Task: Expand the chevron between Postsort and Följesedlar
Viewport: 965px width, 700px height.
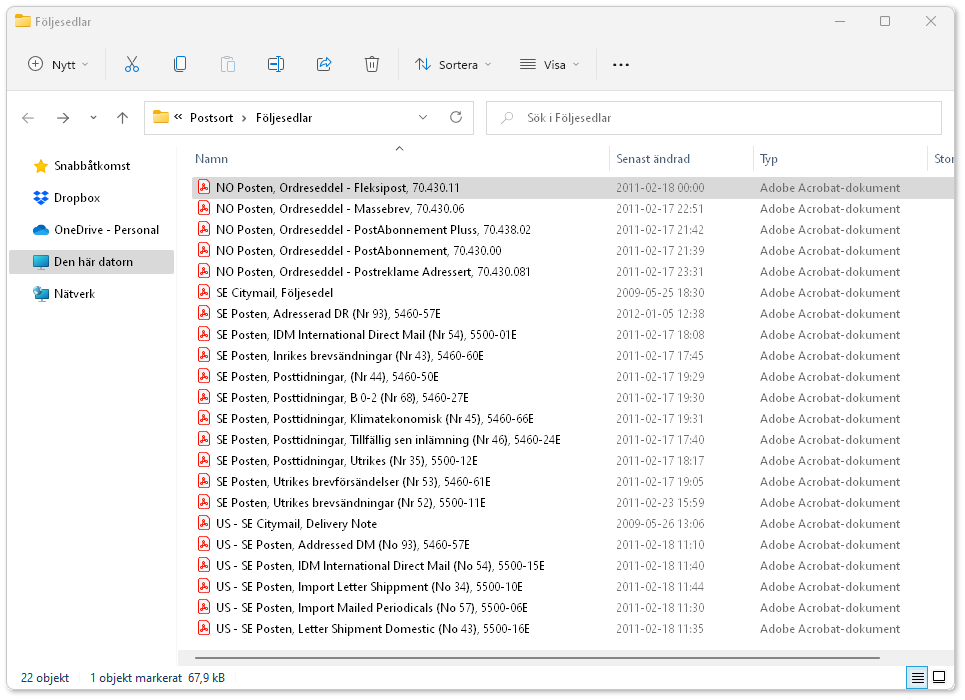Action: pyautogui.click(x=244, y=118)
